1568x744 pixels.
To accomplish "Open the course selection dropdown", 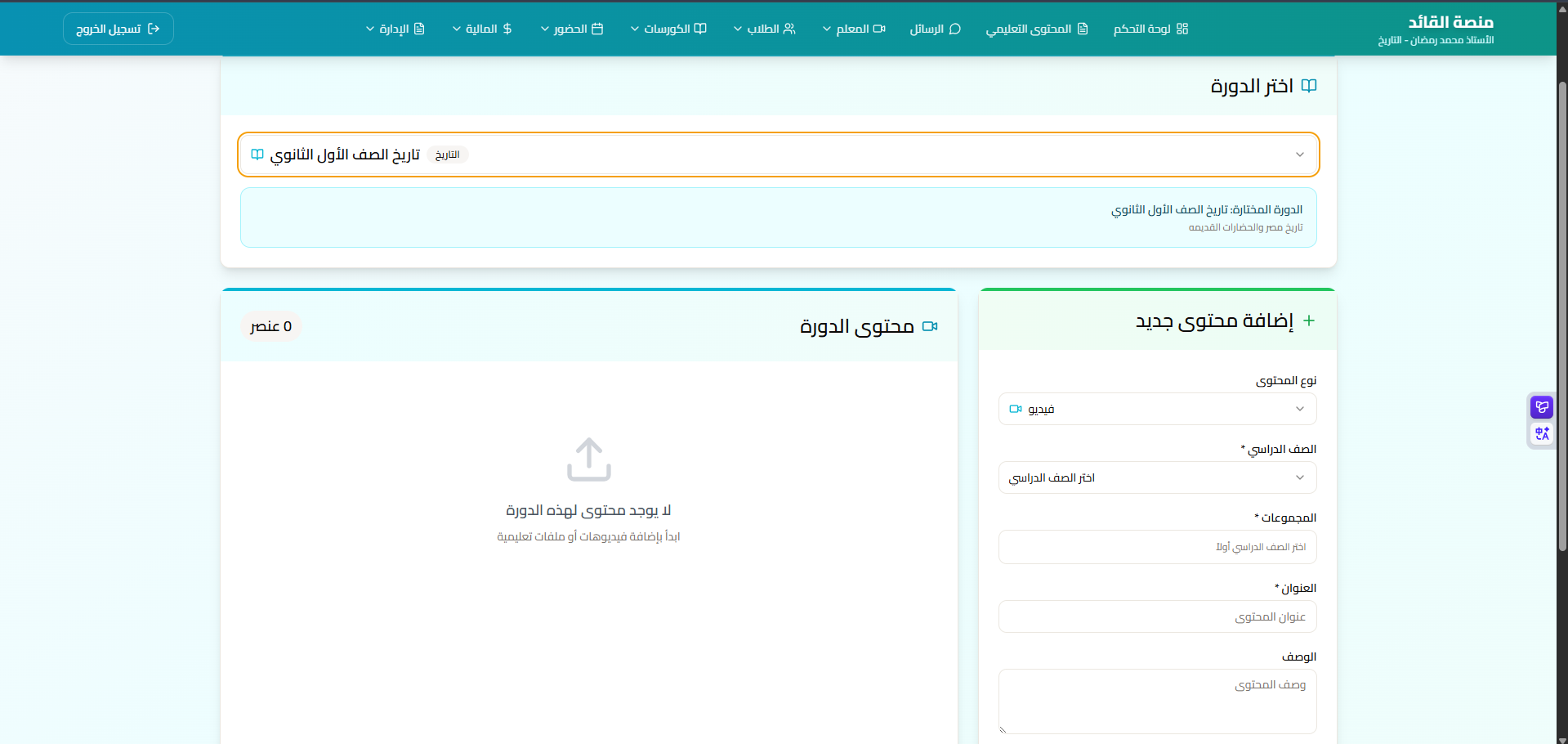I will click(778, 155).
